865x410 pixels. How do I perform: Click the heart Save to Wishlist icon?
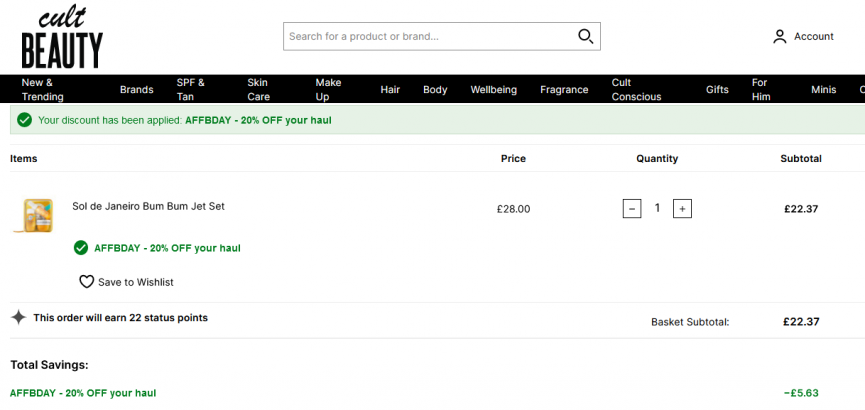coord(87,282)
